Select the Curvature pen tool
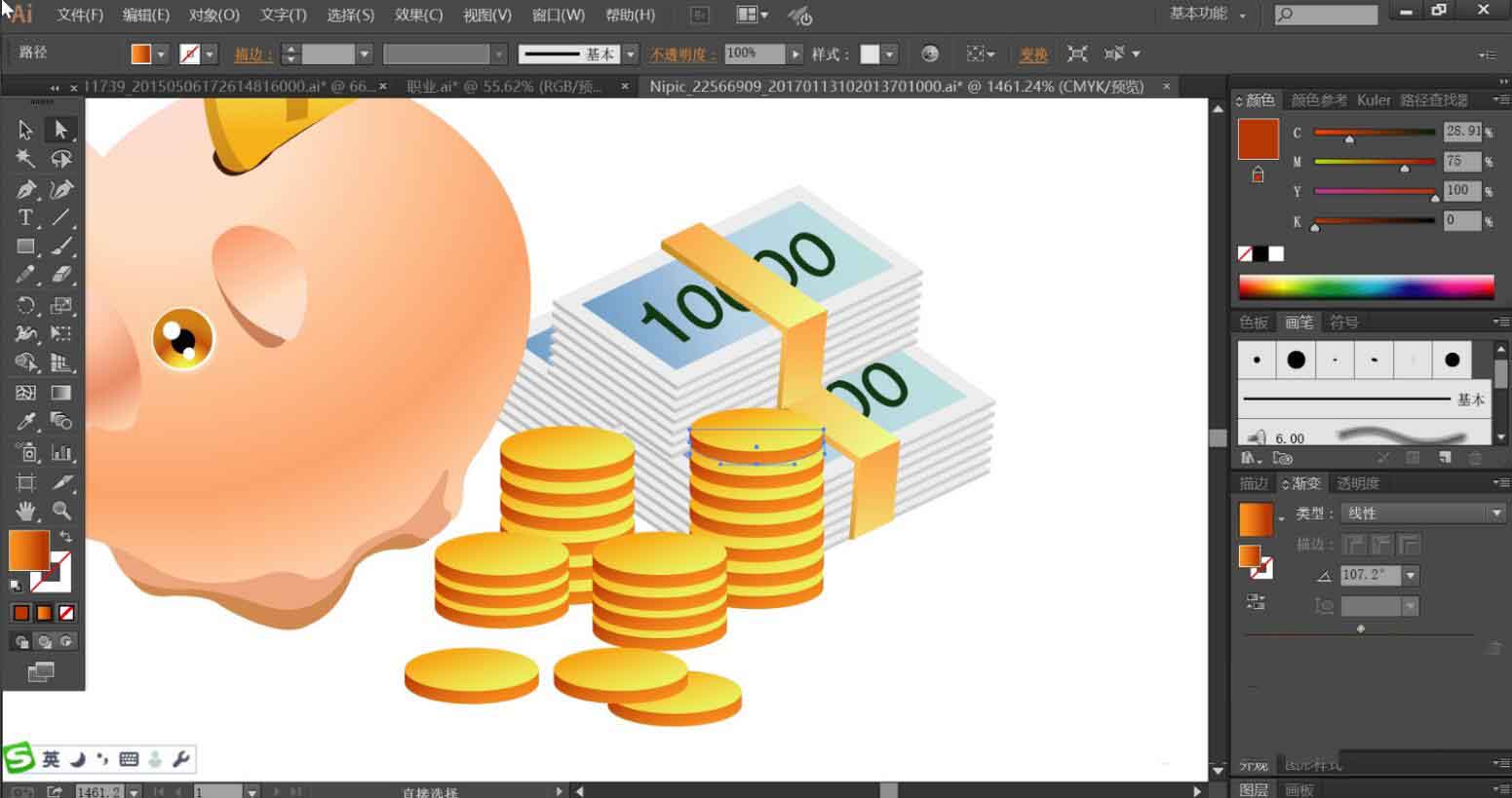The width and height of the screenshot is (1512, 798). click(60, 189)
